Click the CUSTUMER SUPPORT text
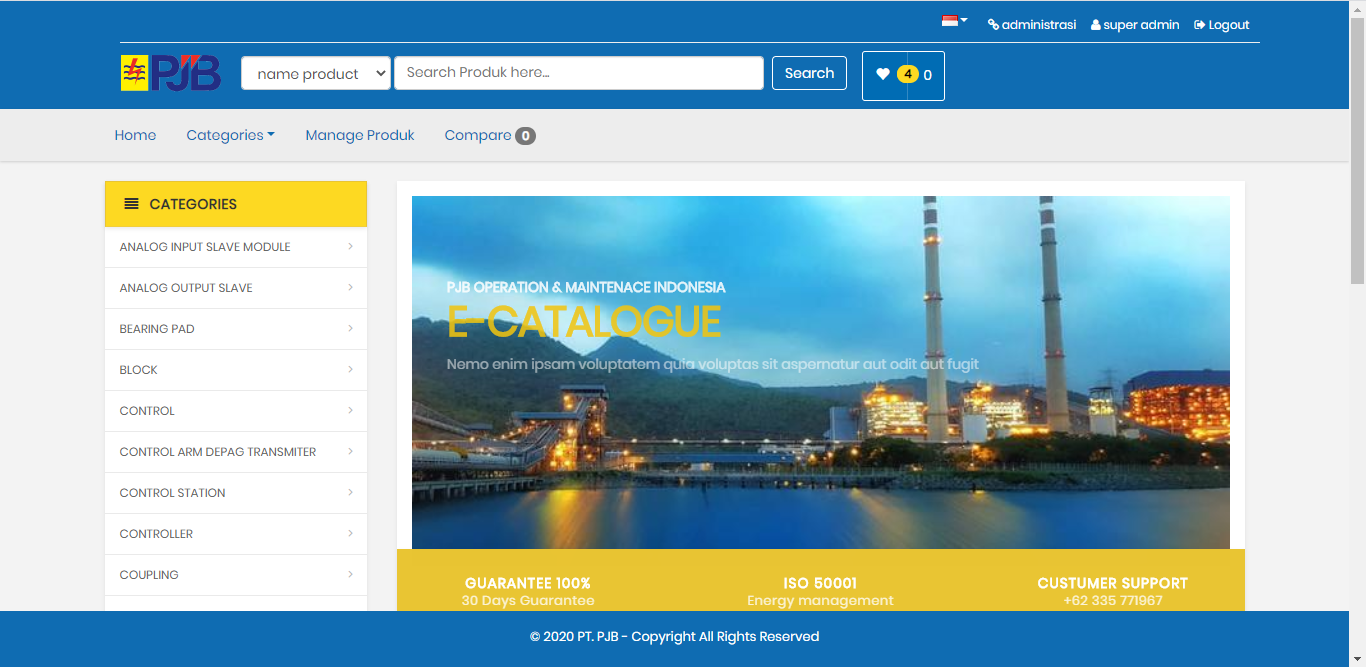The image size is (1366, 667). (x=1113, y=583)
